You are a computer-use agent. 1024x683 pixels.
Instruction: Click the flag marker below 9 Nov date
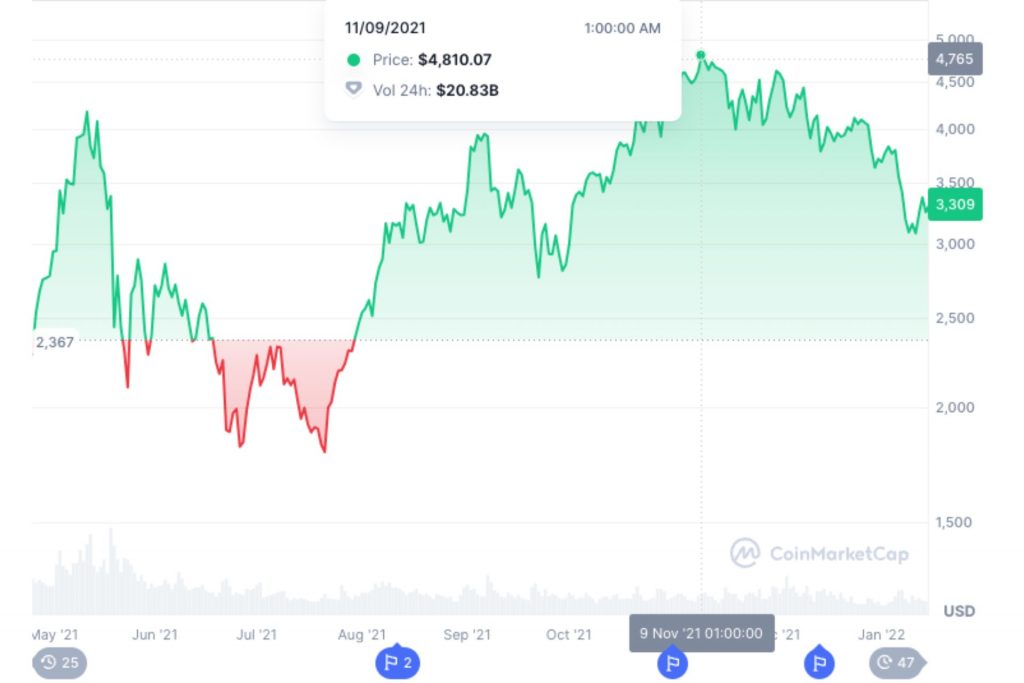(x=672, y=662)
